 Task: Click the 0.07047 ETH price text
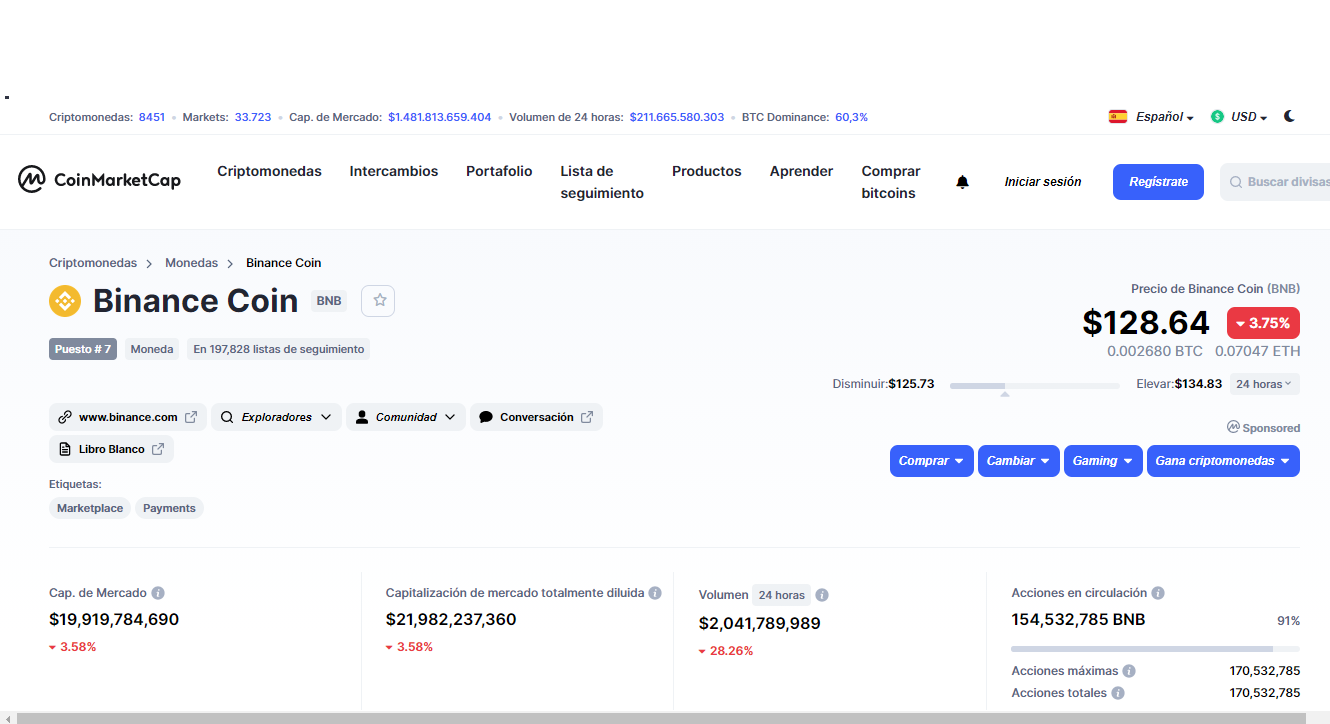1258,352
